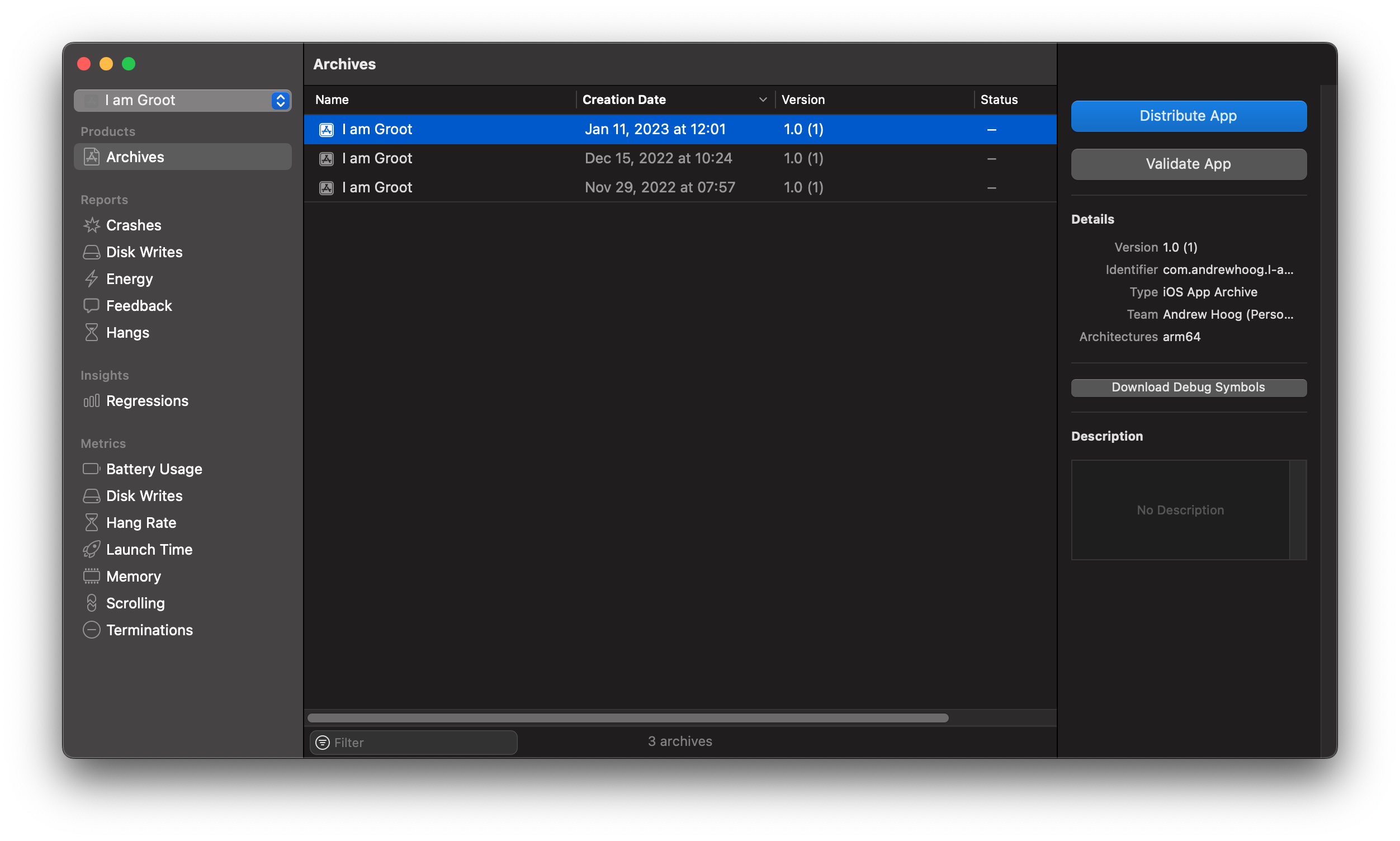Click the Battery Usage battery icon

[91, 469]
